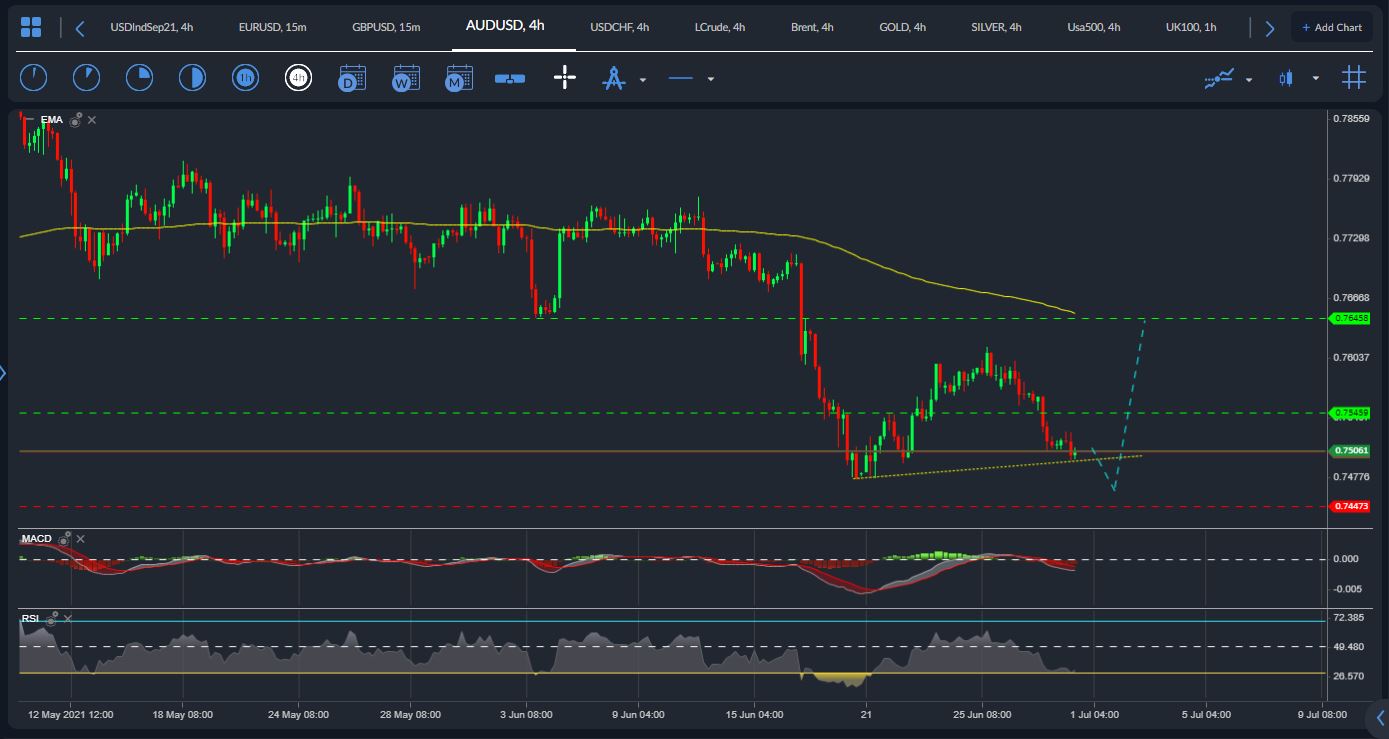This screenshot has width=1389, height=739.
Task: Expand the right side panel arrow
Action: tap(1381, 717)
